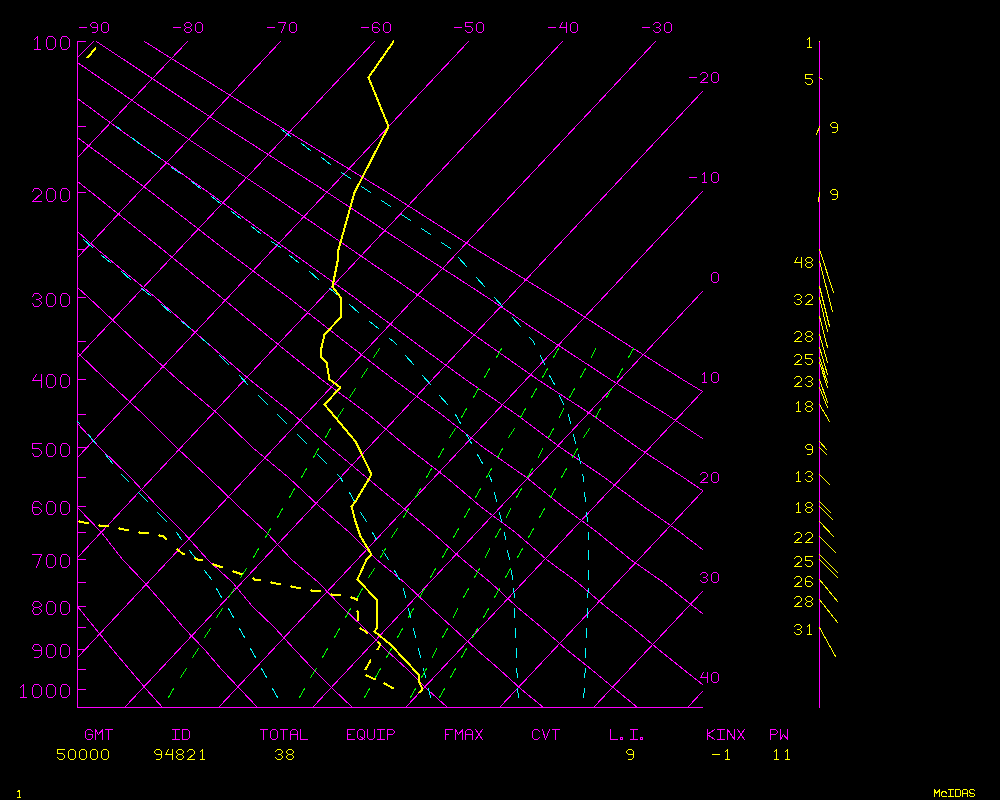
Task: Select the FMAX header label
Action: pos(463,735)
